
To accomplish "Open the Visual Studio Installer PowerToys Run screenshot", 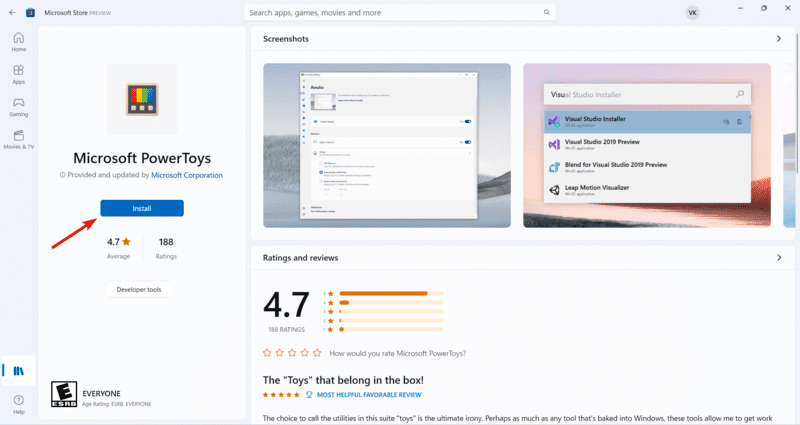I will click(647, 145).
